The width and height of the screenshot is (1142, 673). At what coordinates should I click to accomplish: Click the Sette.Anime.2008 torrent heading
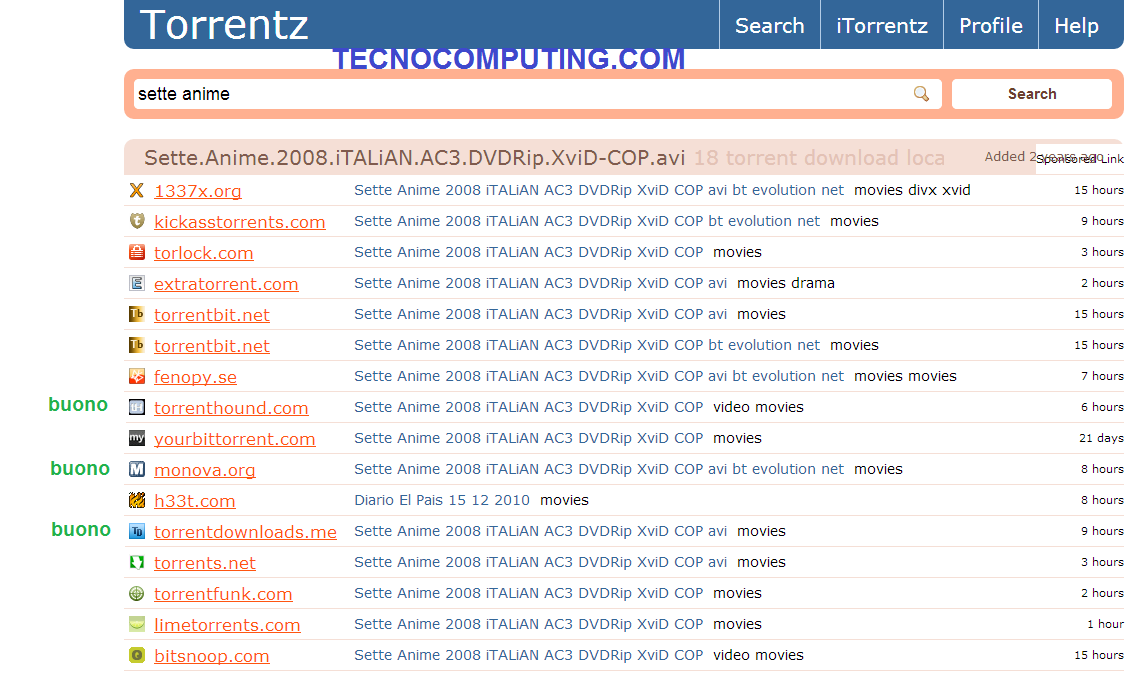pos(414,158)
